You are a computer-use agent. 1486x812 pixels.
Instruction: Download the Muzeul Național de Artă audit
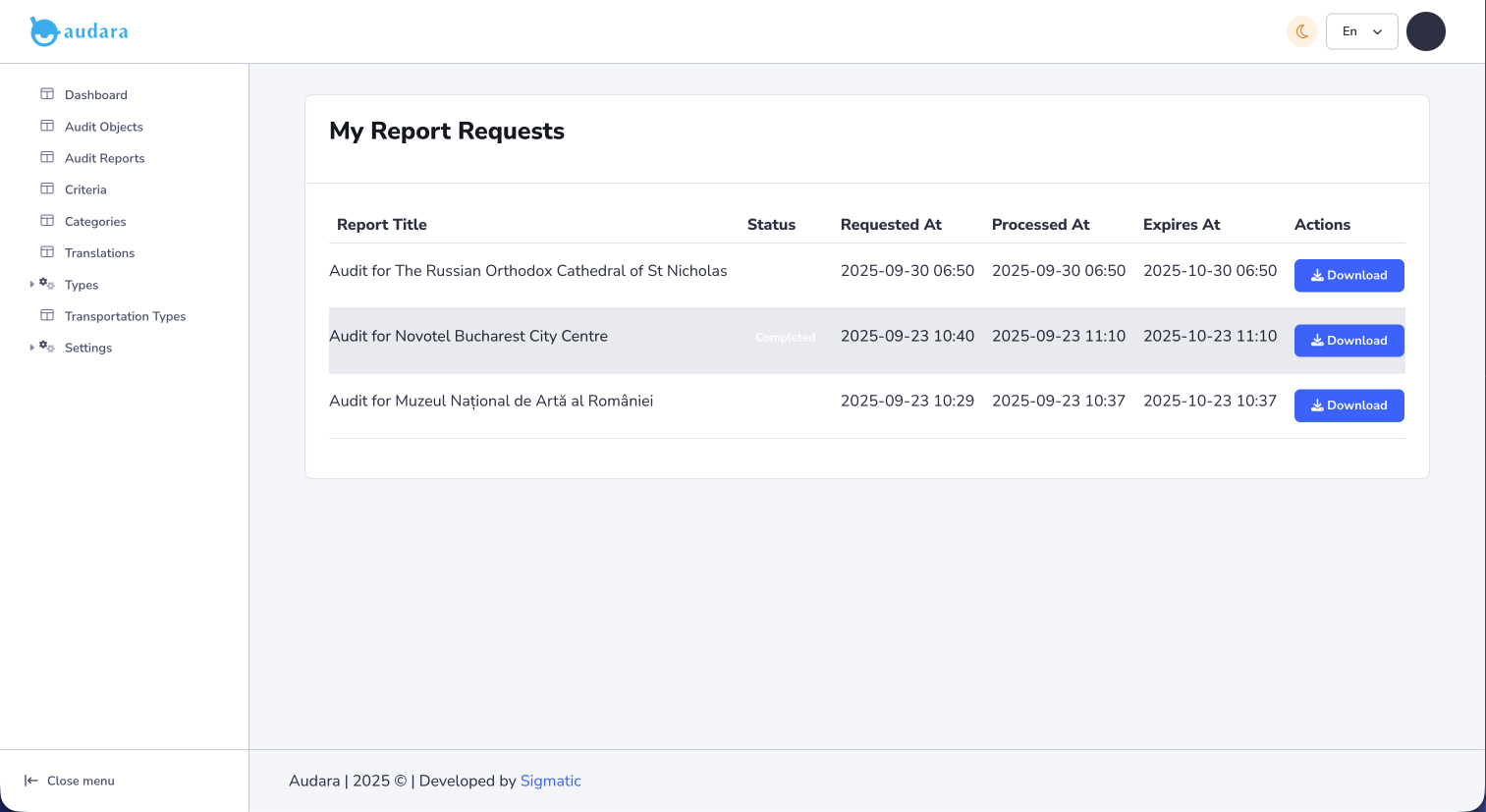[1348, 406]
